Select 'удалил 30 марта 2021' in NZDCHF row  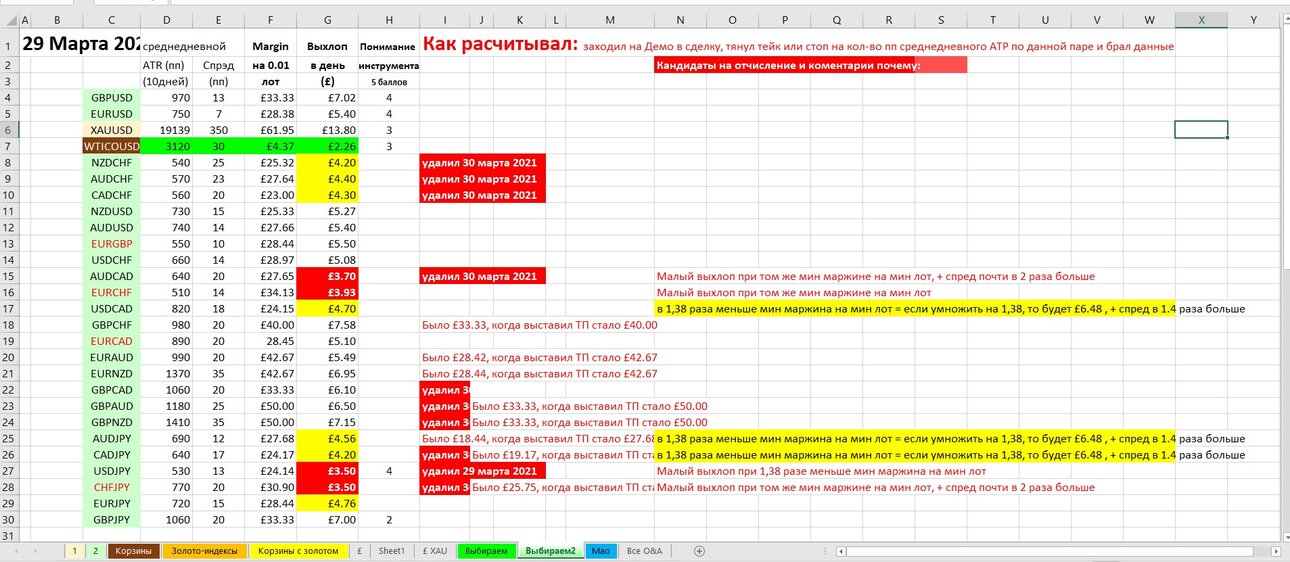point(483,162)
